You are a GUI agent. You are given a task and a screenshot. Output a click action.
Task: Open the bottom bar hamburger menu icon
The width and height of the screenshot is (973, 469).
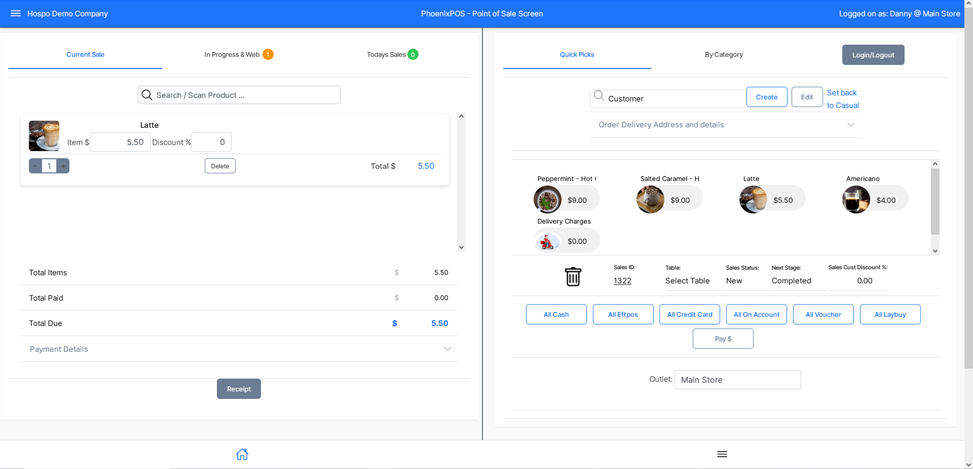point(722,454)
